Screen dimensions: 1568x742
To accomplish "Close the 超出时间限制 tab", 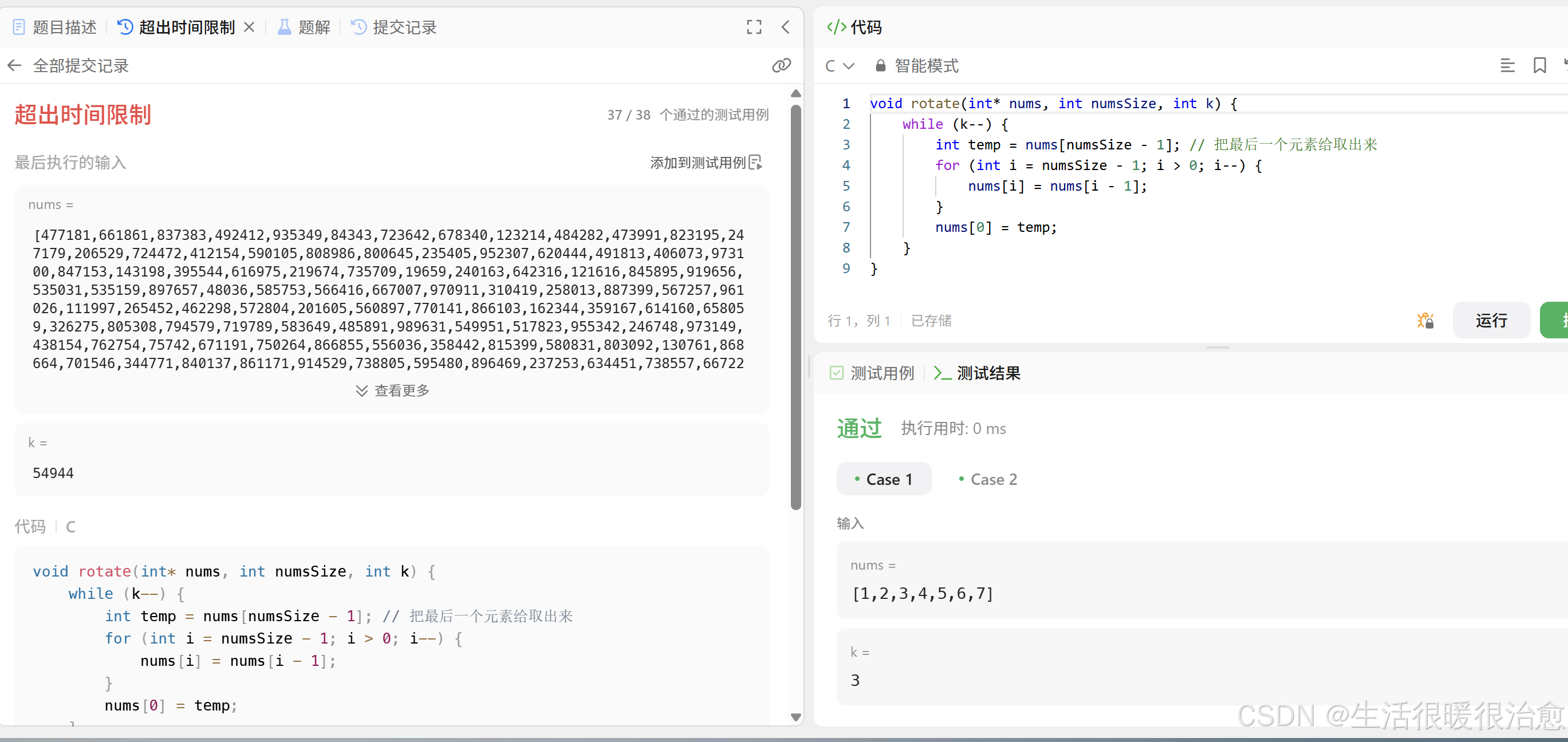I will pyautogui.click(x=249, y=27).
